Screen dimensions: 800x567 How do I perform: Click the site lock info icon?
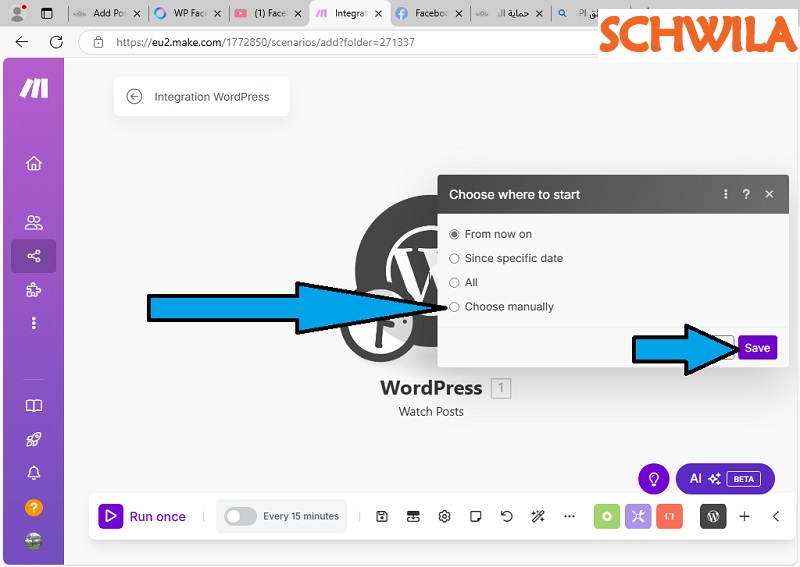pos(98,42)
